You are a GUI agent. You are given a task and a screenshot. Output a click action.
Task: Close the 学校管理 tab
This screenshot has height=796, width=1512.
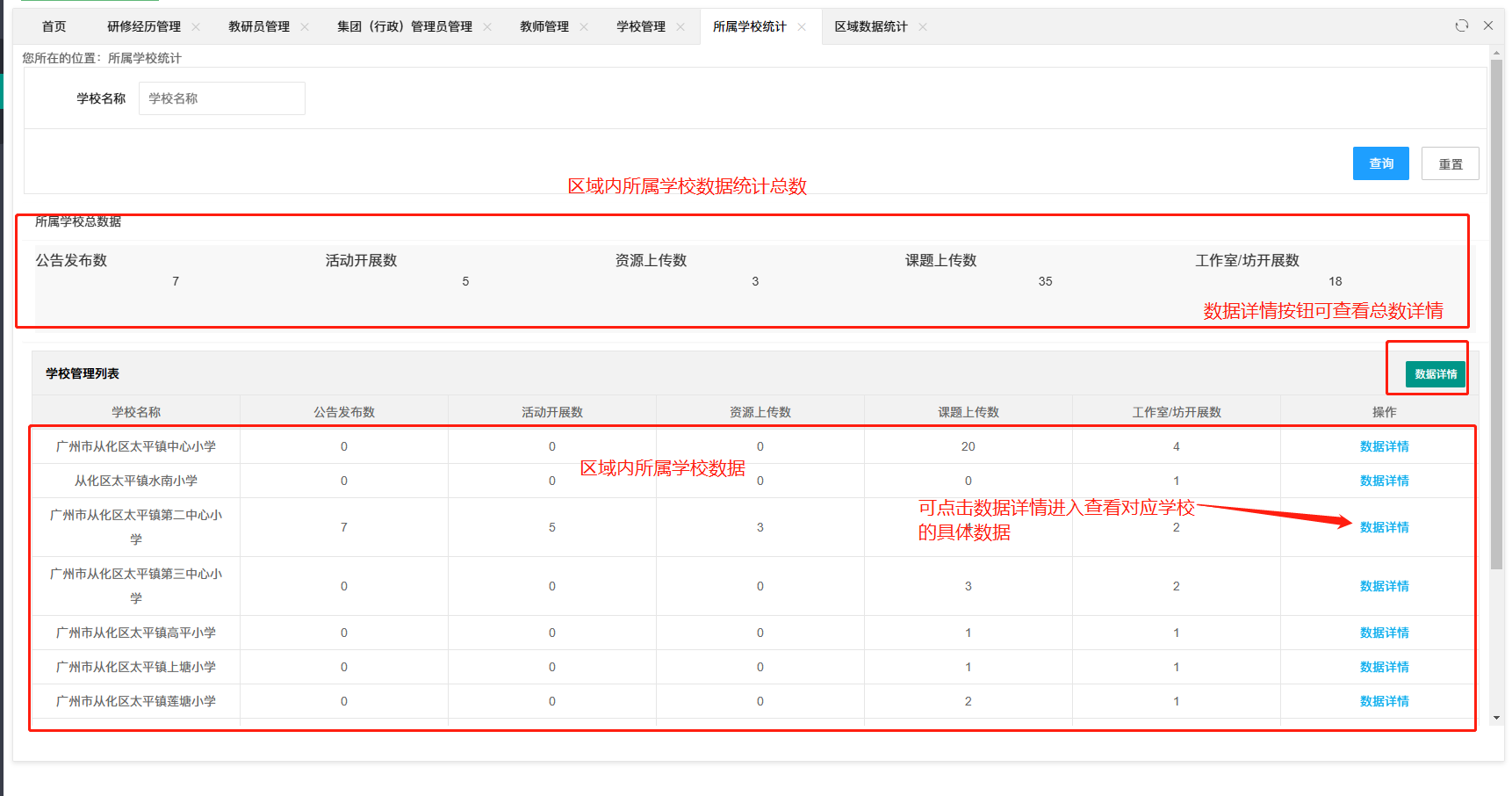coord(680,27)
